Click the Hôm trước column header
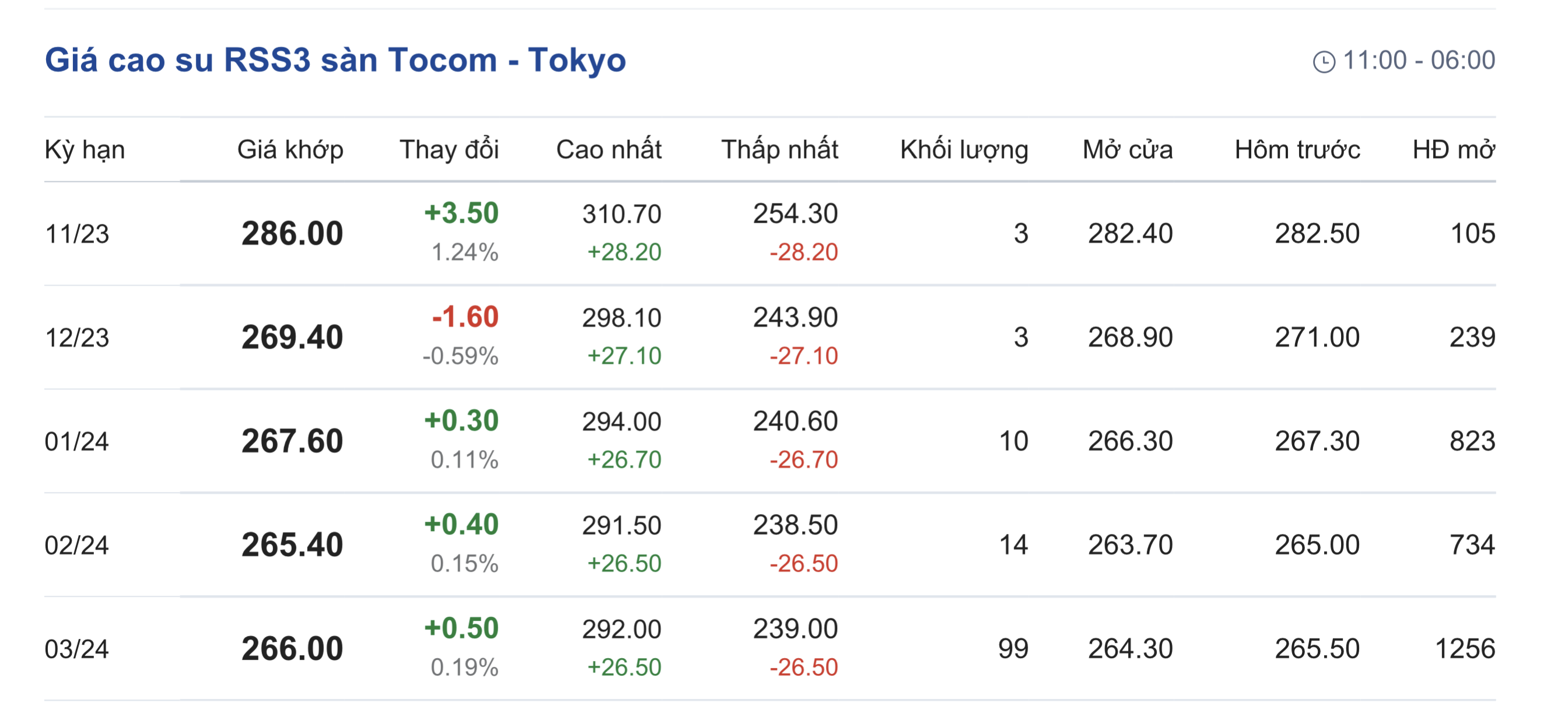This screenshot has width=1568, height=724. click(1297, 150)
